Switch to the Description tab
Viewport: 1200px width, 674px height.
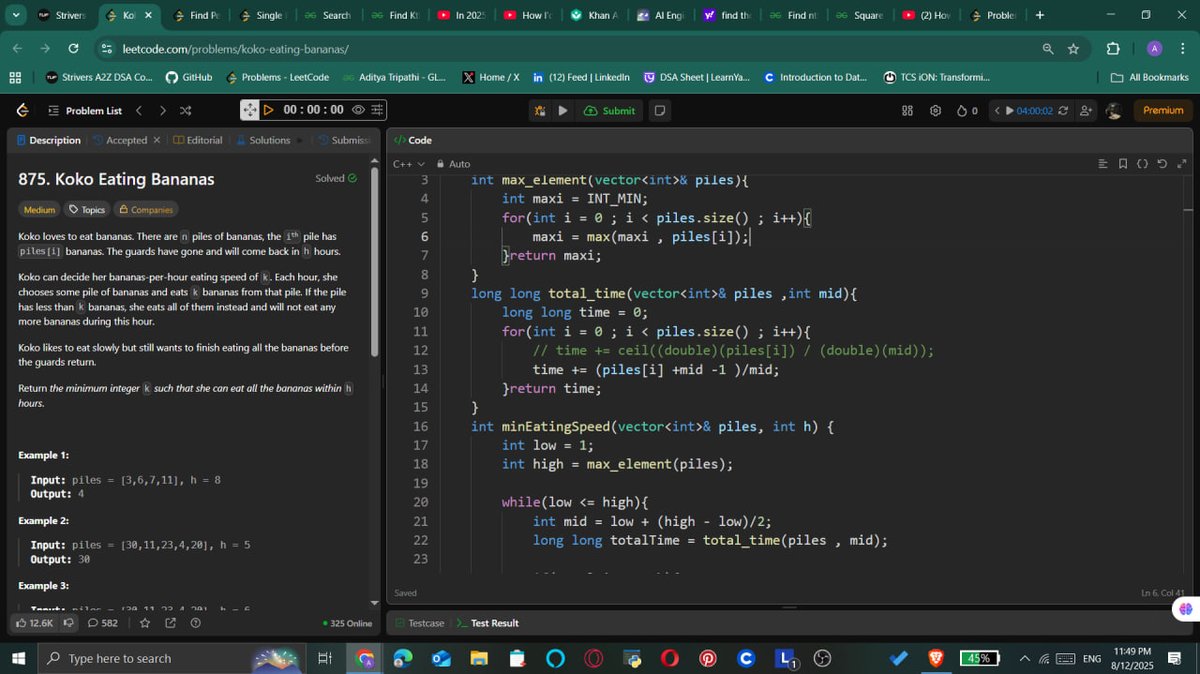click(x=49, y=141)
